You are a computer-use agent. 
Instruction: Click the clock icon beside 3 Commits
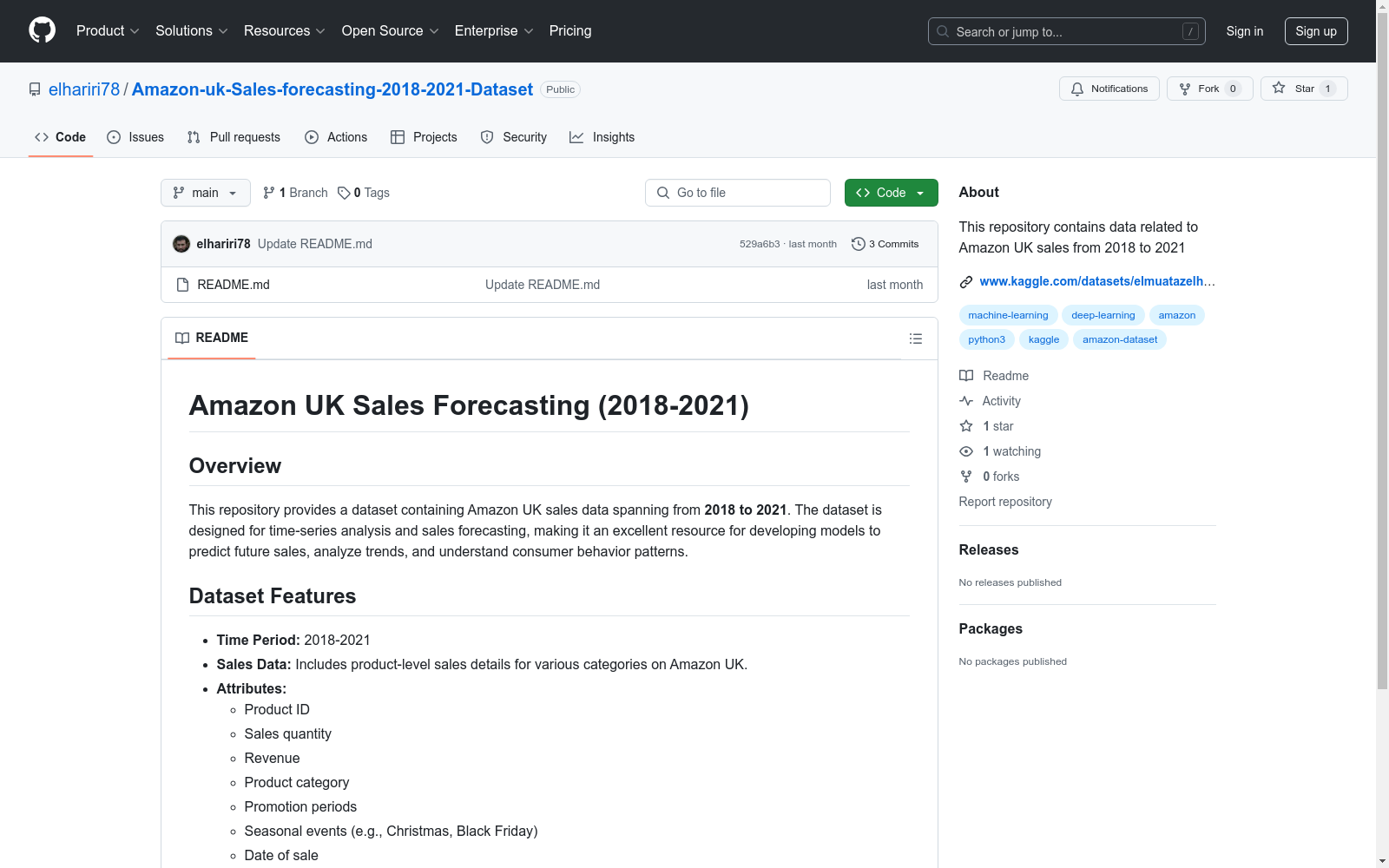point(859,244)
